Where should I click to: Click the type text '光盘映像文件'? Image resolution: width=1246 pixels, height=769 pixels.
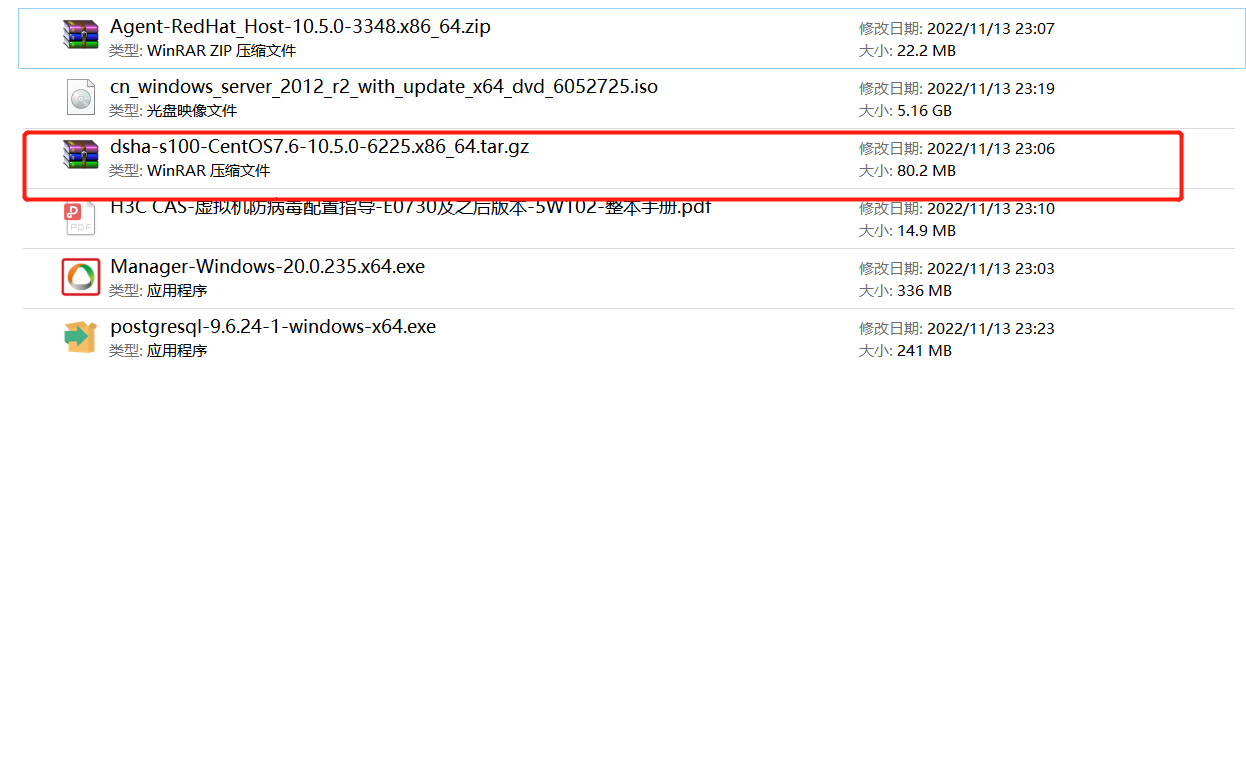click(192, 111)
